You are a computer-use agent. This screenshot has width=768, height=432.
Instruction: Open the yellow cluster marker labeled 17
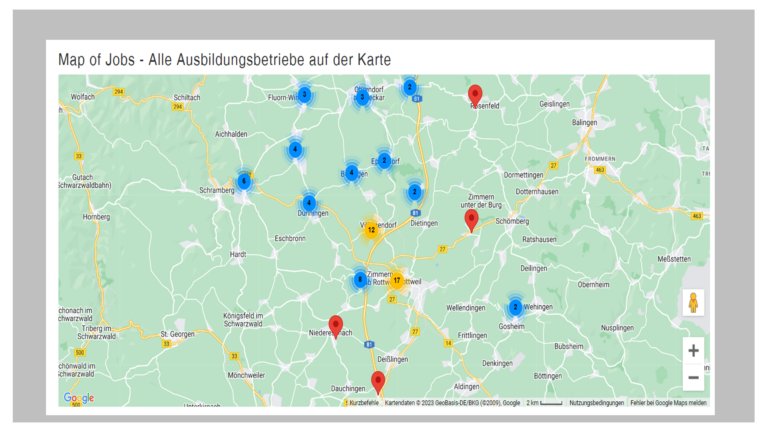pyautogui.click(x=397, y=281)
